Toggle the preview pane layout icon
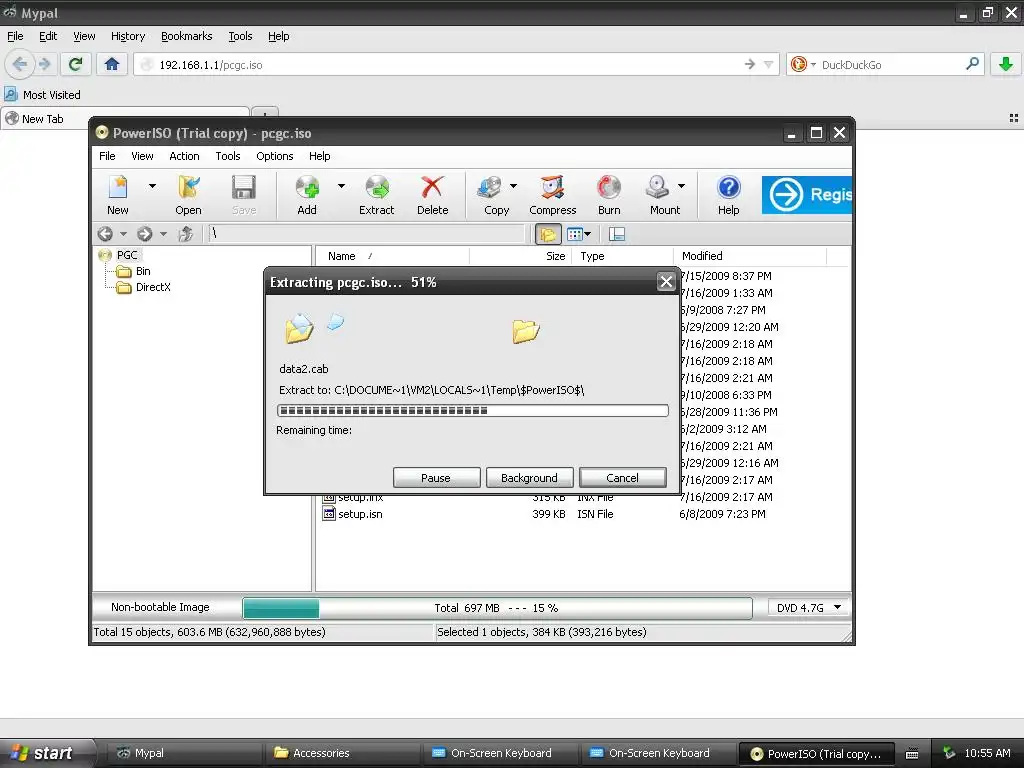The width and height of the screenshot is (1024, 768). (617, 234)
